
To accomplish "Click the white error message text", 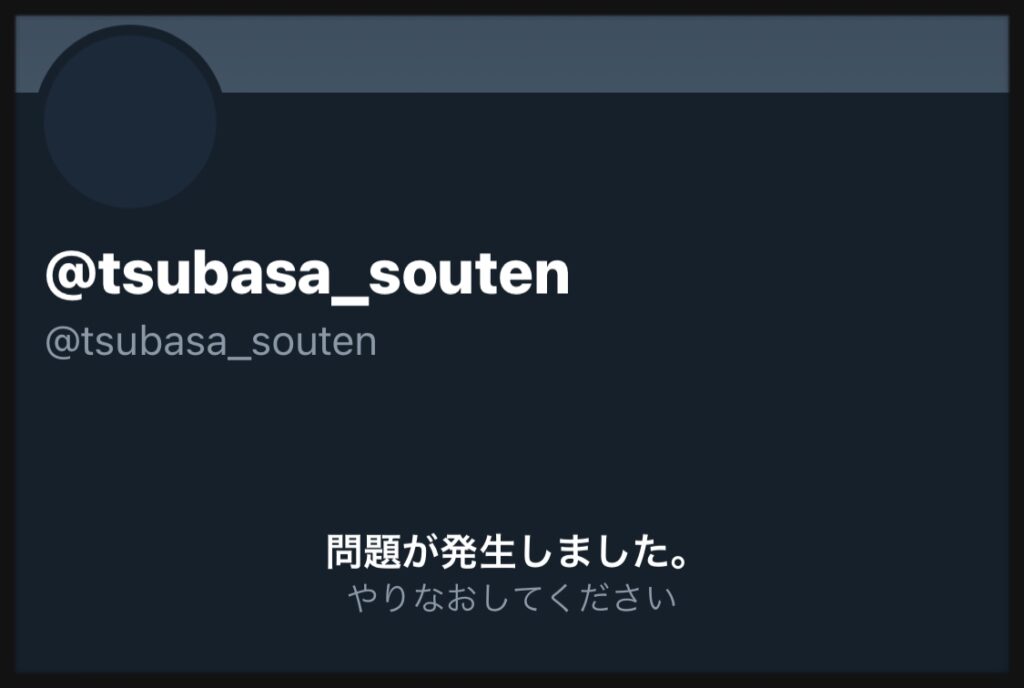I will pos(508,552).
